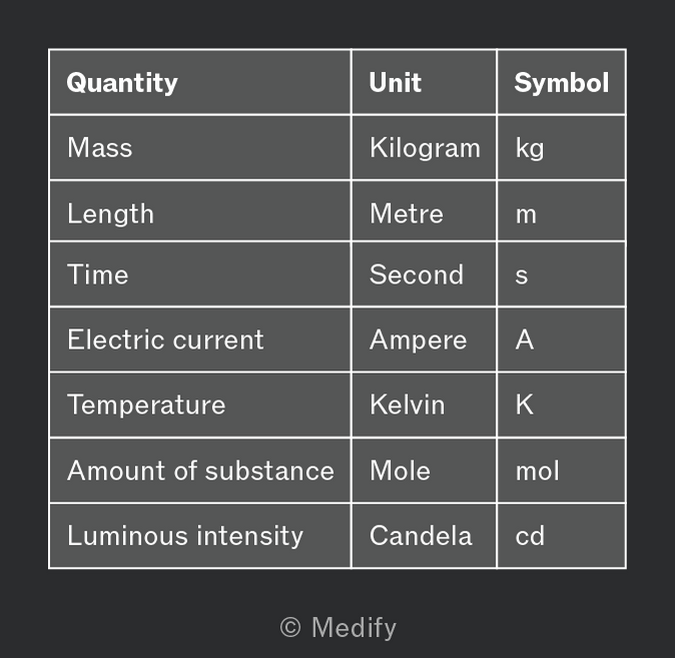The height and width of the screenshot is (658, 675).
Task: Click the mol symbol cell
Action: (561, 470)
